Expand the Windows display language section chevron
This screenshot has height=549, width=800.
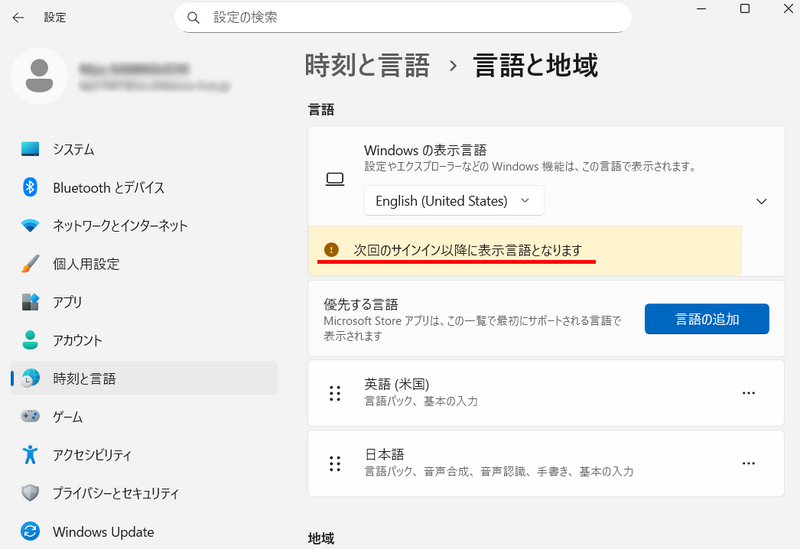coord(762,201)
